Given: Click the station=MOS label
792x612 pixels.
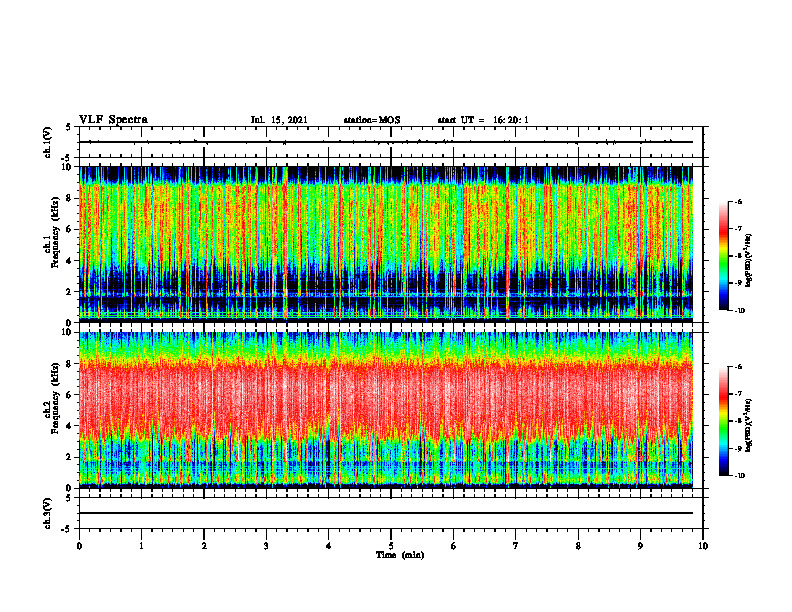Looking at the screenshot, I should (x=372, y=120).
